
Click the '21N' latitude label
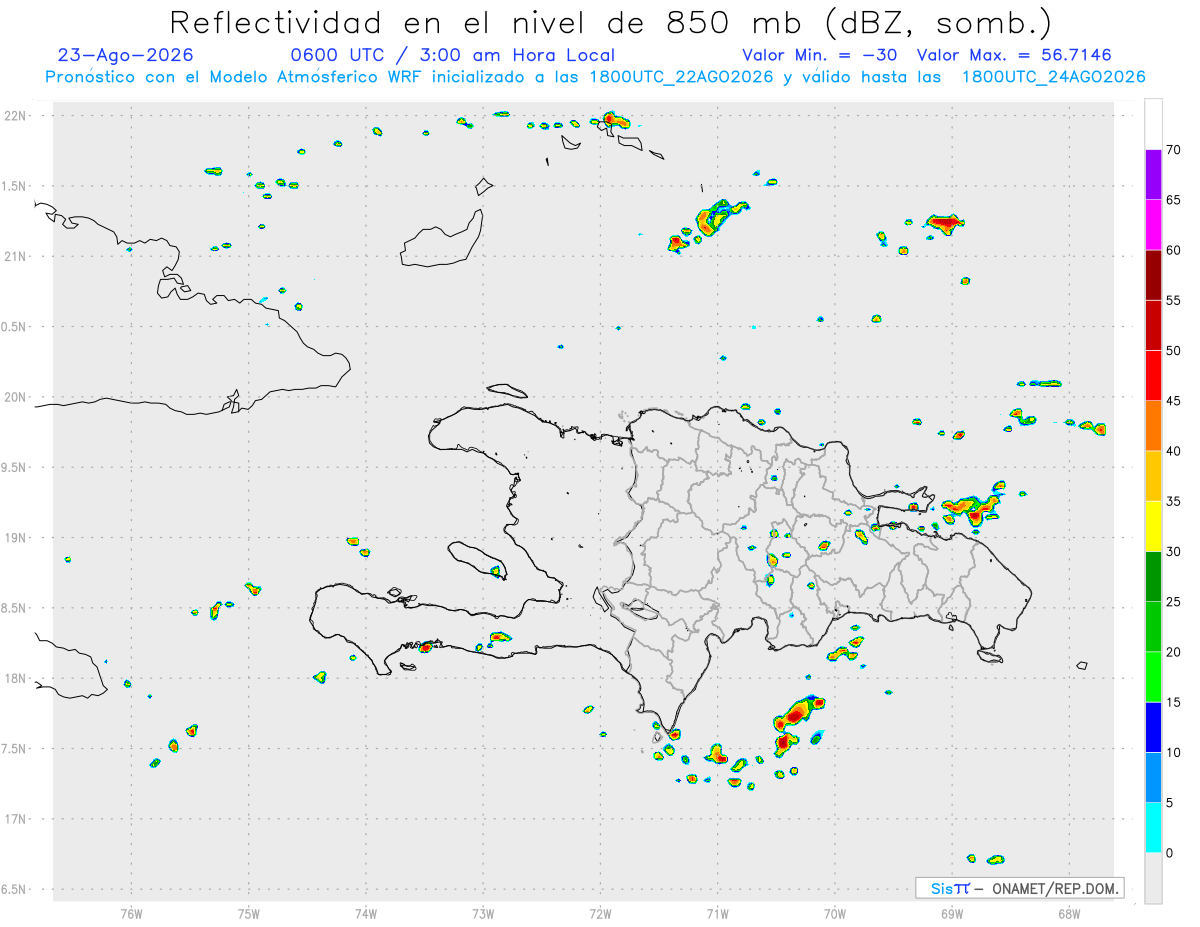click(15, 256)
